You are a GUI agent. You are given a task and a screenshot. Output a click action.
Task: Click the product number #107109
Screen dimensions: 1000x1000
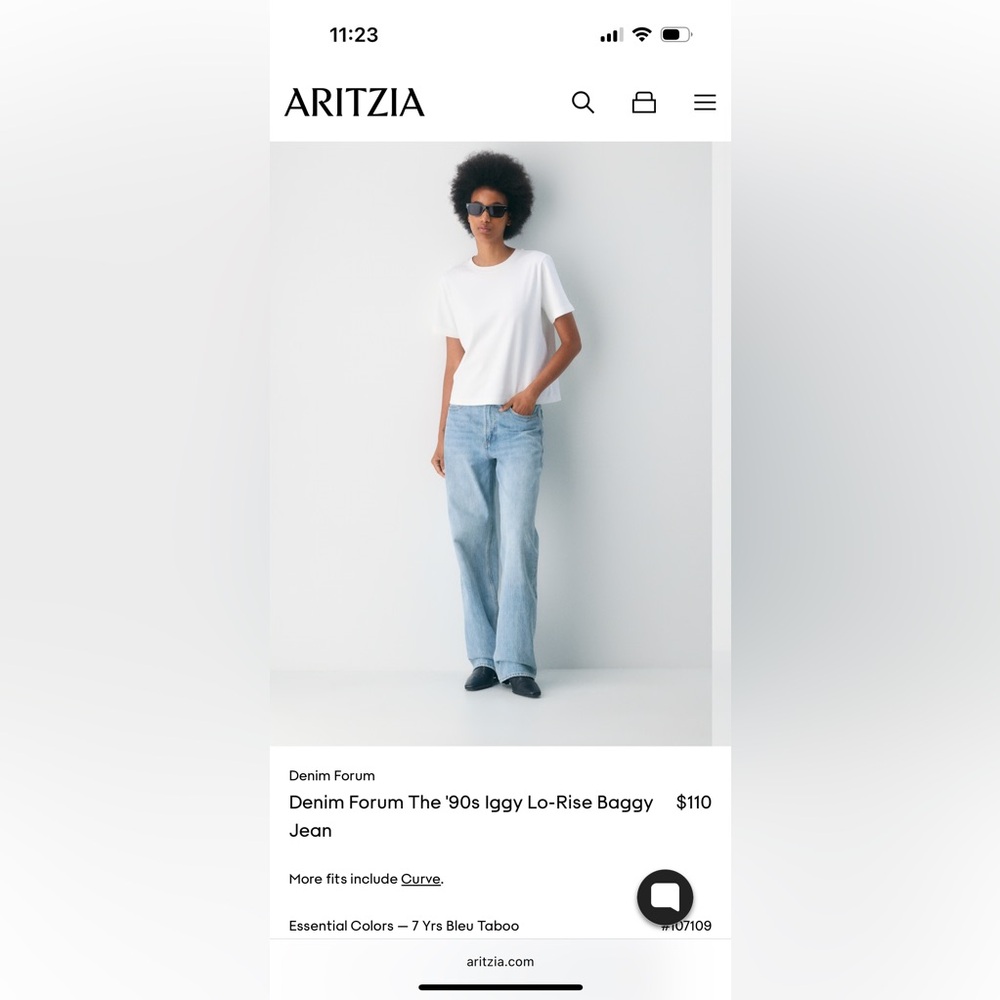click(686, 925)
